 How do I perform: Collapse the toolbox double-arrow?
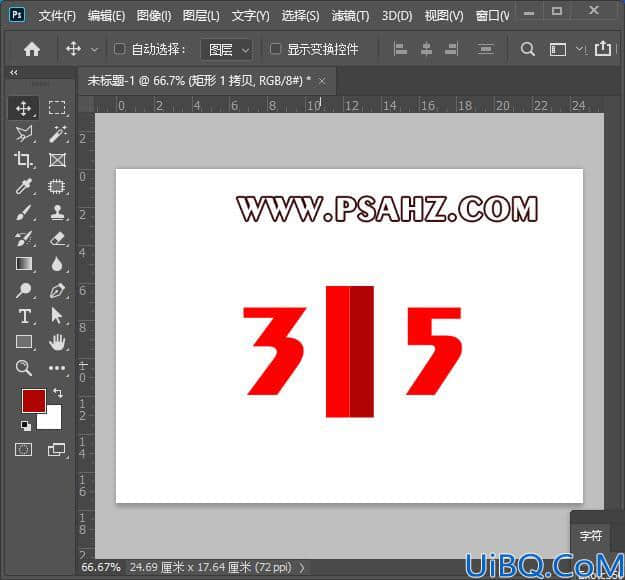pos(14,73)
